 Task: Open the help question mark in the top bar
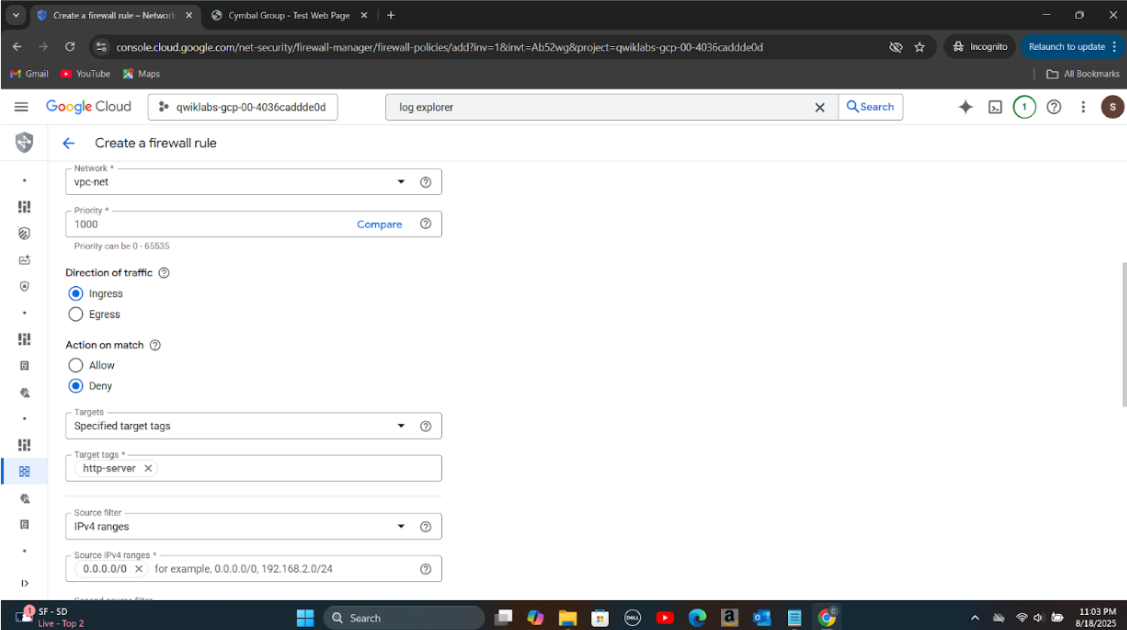(x=1053, y=107)
